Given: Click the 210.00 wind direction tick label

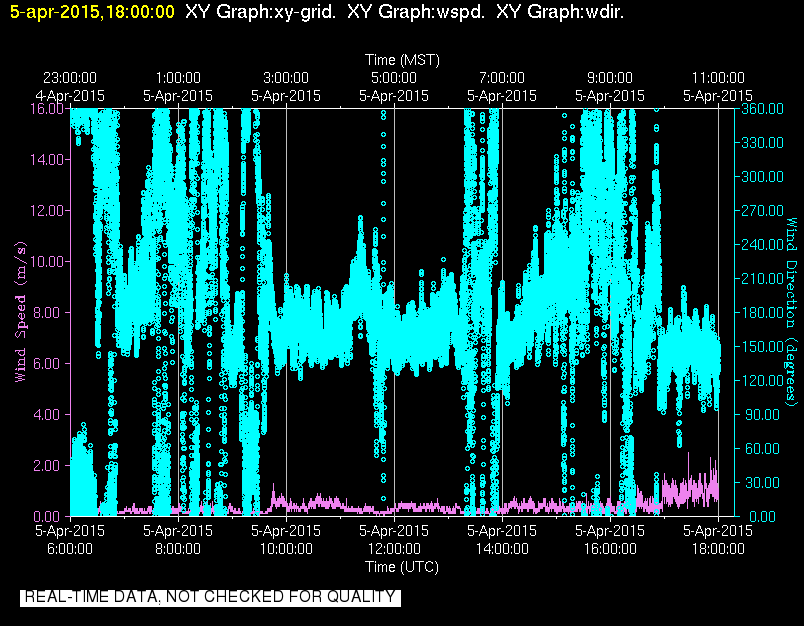Looking at the screenshot, I should click(x=762, y=278).
